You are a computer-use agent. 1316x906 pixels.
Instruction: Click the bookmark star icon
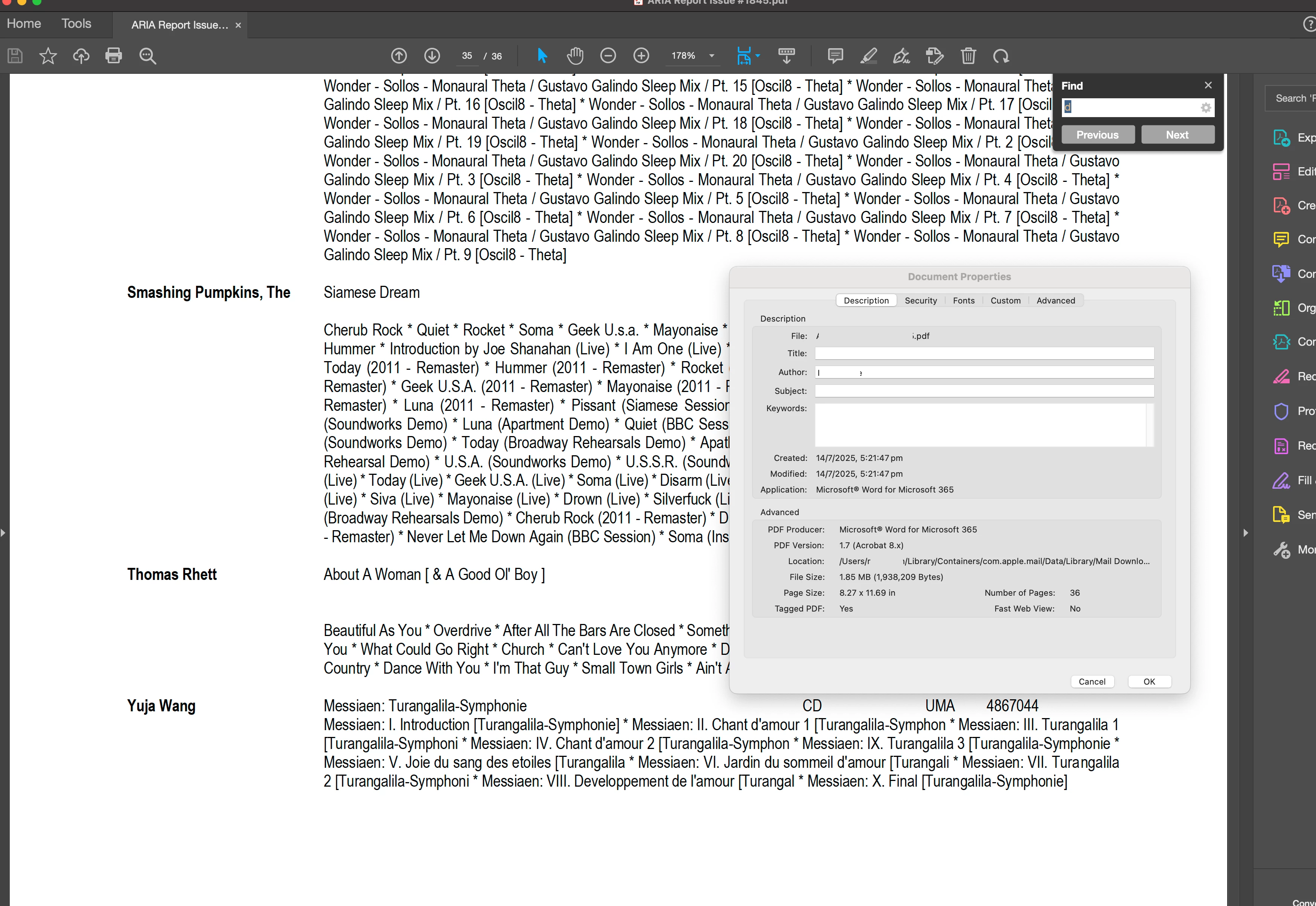pos(48,56)
